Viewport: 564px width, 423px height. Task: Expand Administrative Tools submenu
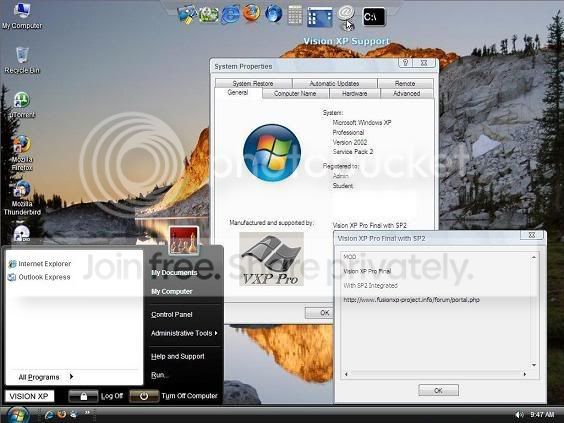tap(184, 333)
